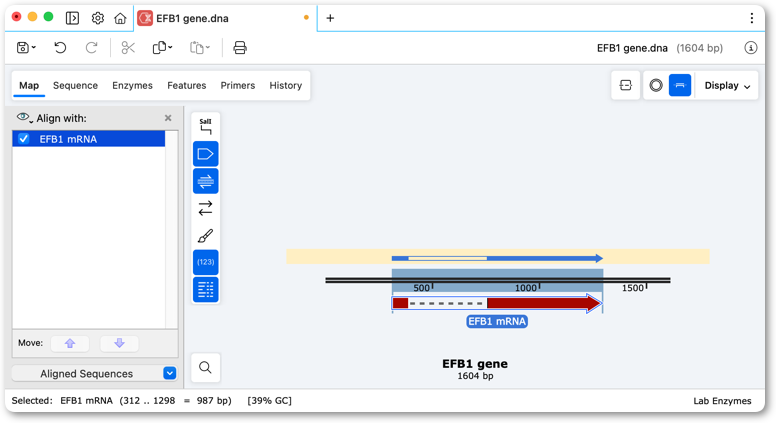This screenshot has width=776, height=423.
Task: Open the Paste dropdown
Action: (200, 47)
